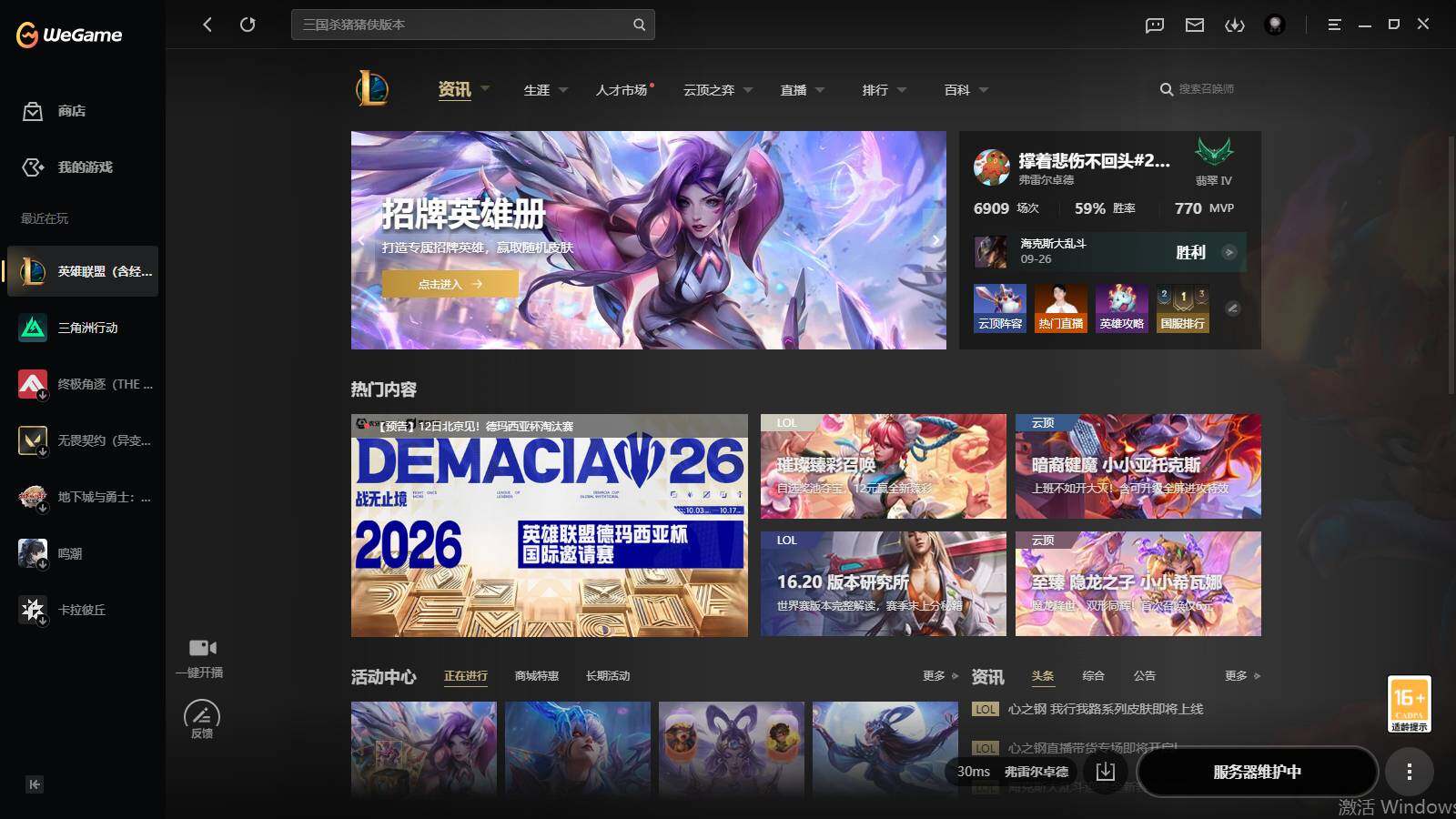
Task: Click the search magnifier icon in the top bar
Action: (639, 25)
